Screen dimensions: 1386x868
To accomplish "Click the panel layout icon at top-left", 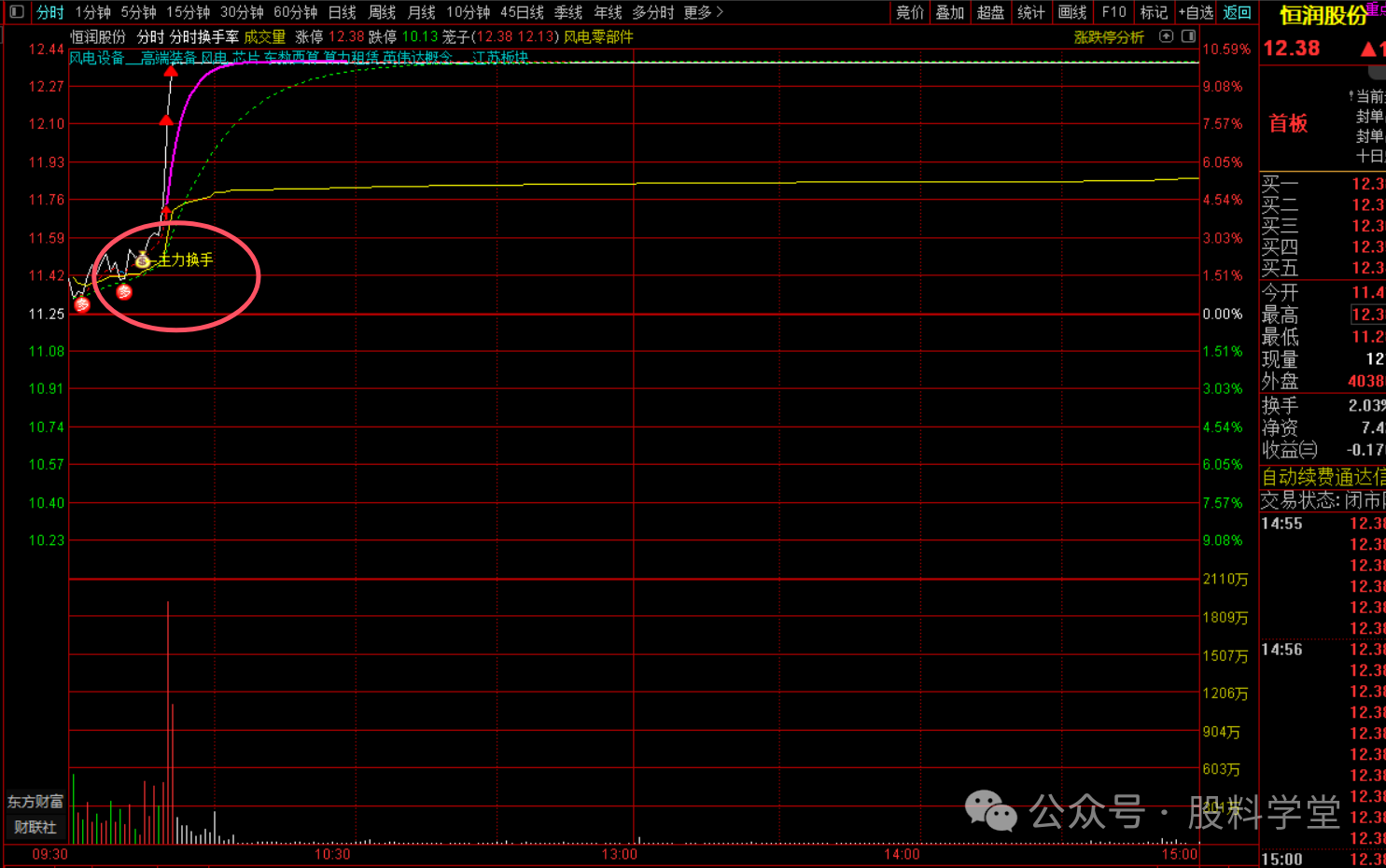I will 16,12.
